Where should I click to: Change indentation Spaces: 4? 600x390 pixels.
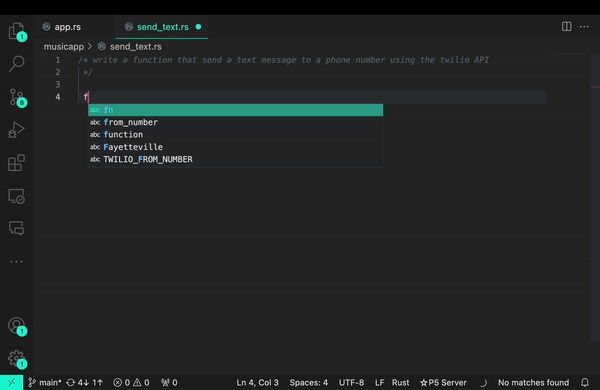tap(308, 382)
